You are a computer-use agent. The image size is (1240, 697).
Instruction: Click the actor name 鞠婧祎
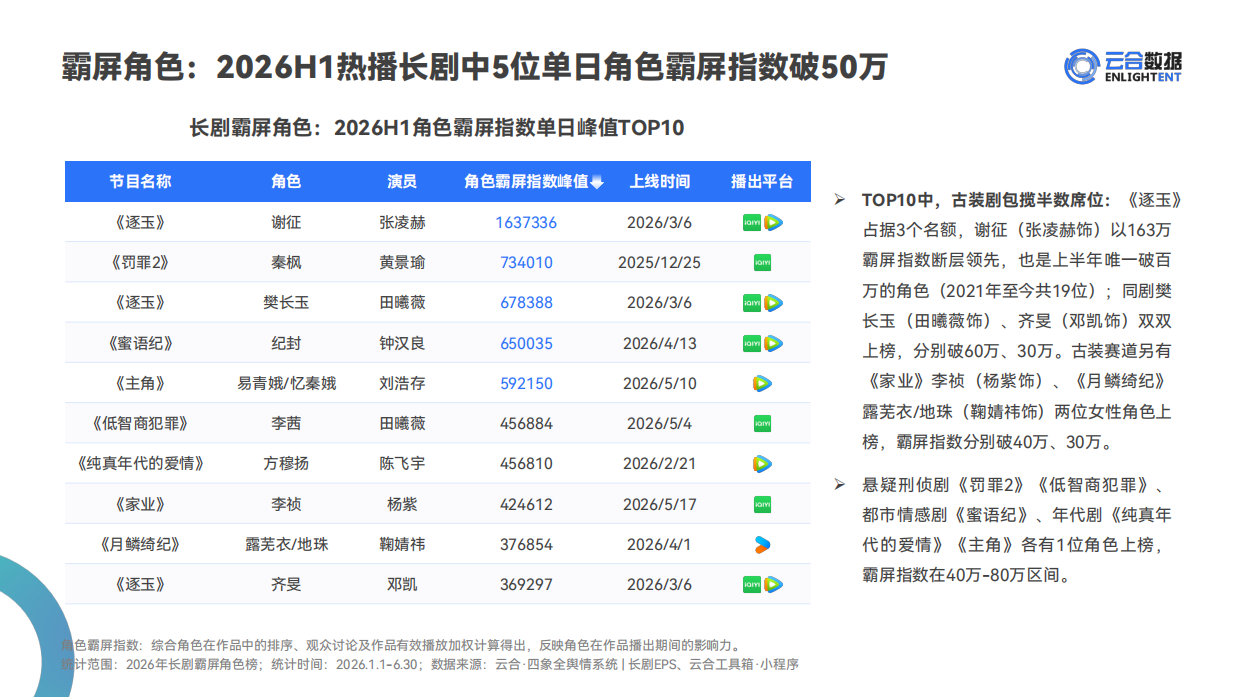[x=402, y=544]
